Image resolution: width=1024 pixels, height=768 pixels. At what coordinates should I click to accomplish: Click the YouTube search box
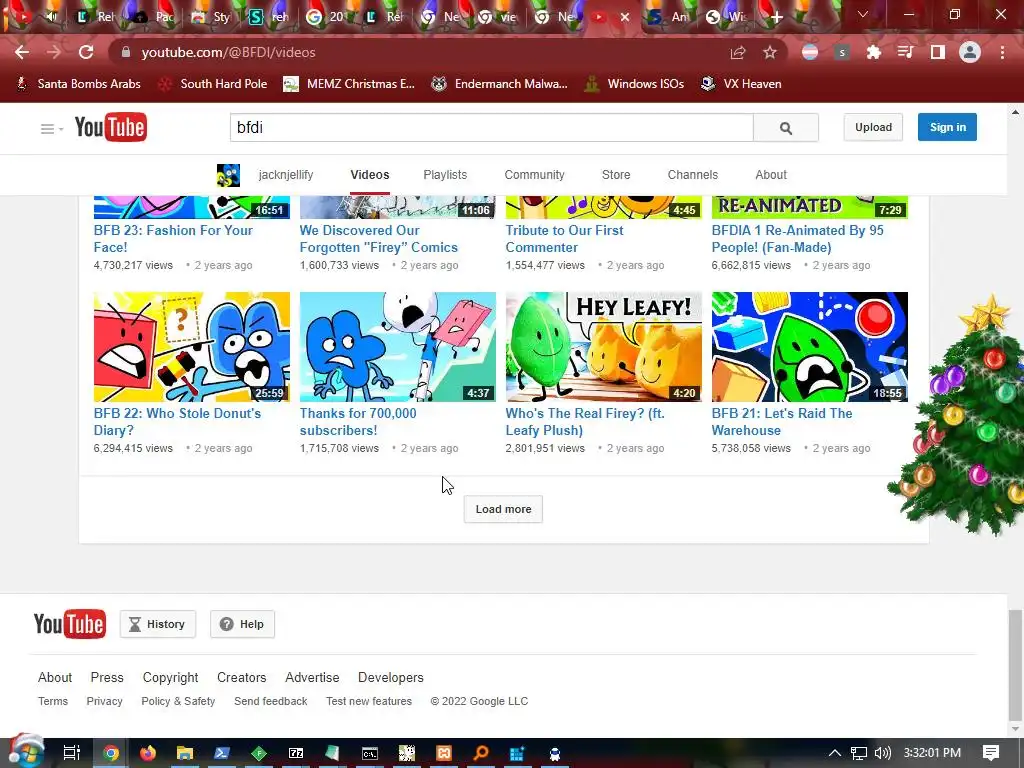pos(491,127)
